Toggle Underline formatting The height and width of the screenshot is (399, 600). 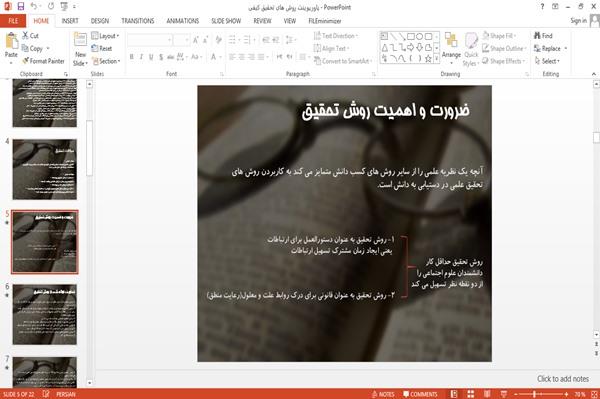151,57
